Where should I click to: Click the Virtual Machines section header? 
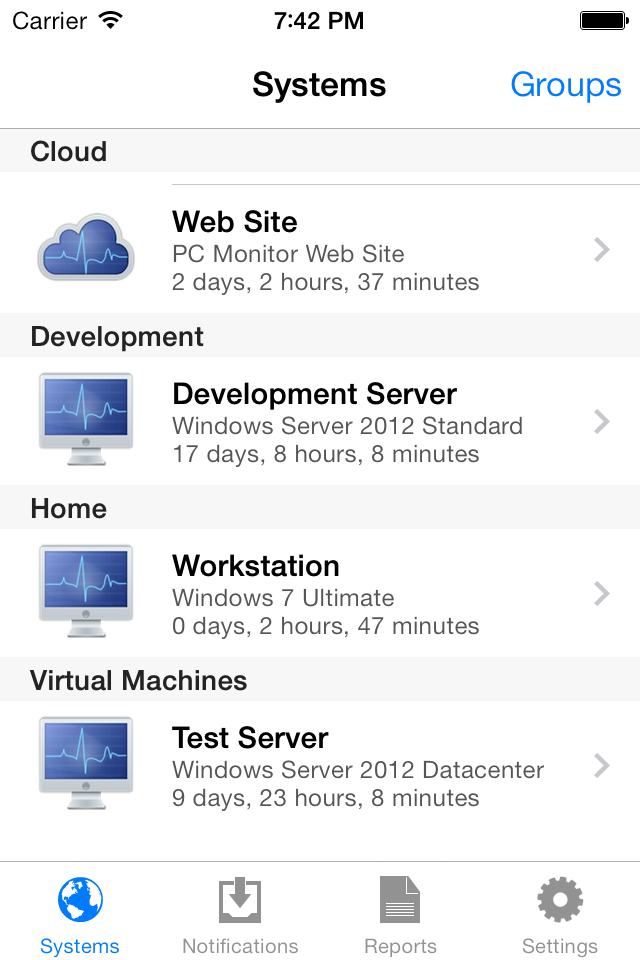[x=138, y=681]
